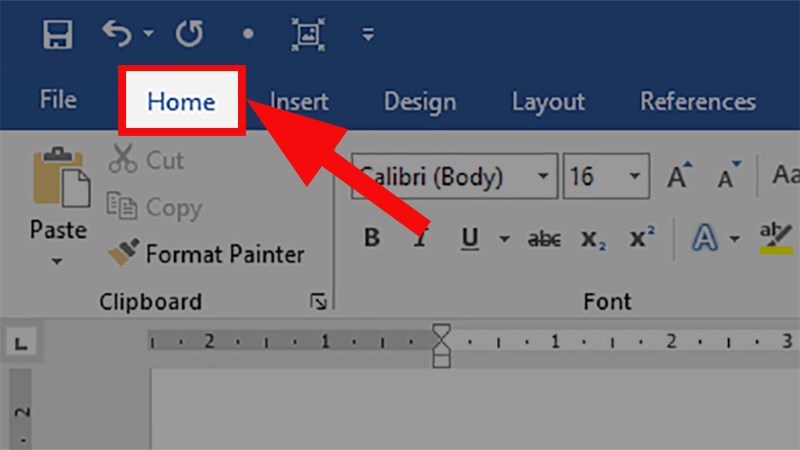The image size is (800, 450).
Task: Open the Calibri (Body) font name dropdown
Action: coord(543,178)
